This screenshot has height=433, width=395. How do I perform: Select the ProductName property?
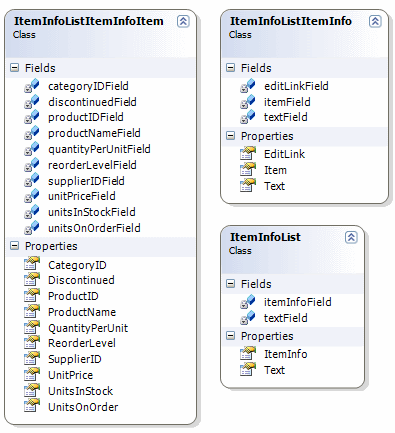coord(82,312)
